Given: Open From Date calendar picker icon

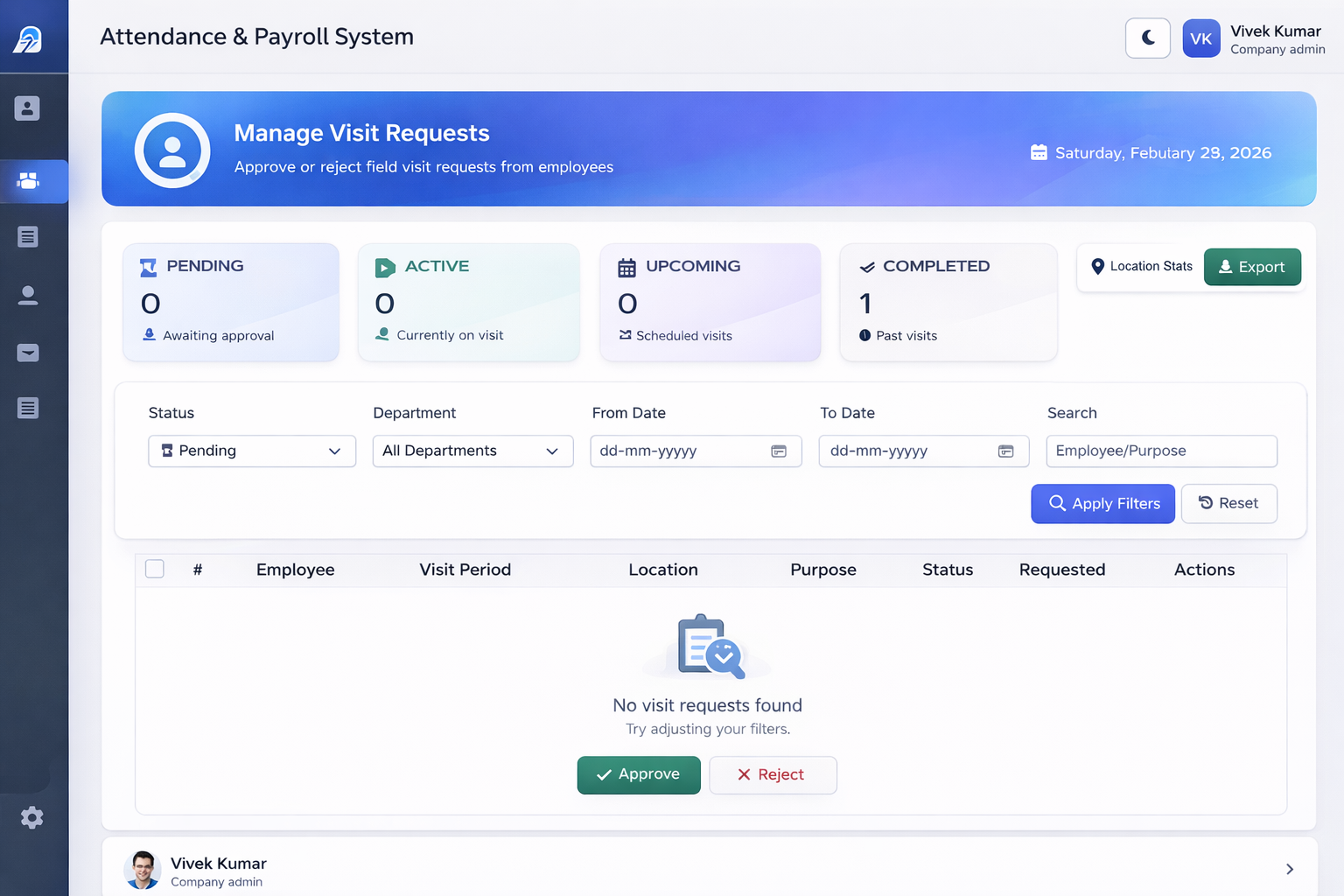Looking at the screenshot, I should point(779,451).
